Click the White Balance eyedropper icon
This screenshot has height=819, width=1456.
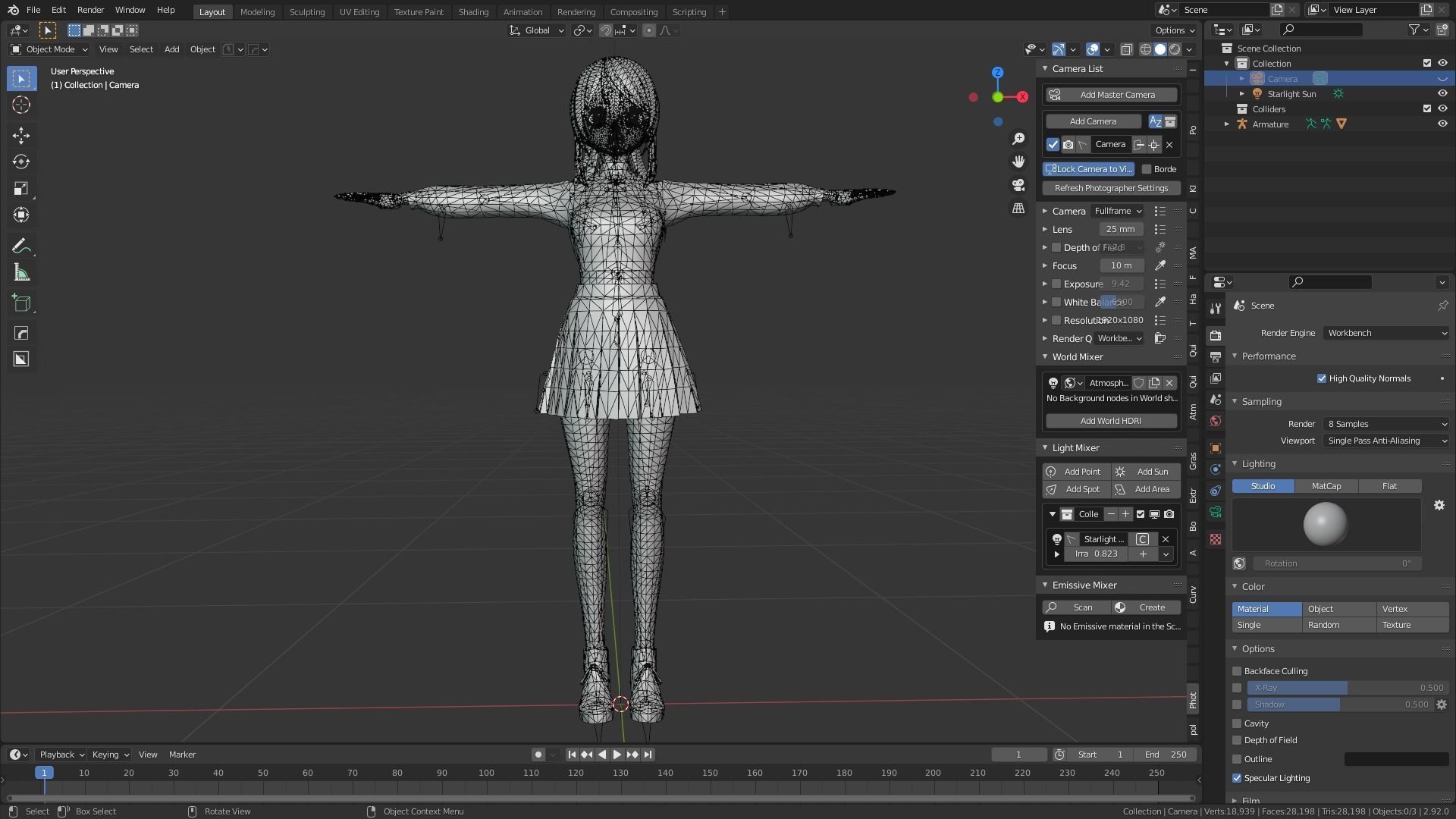point(1159,302)
